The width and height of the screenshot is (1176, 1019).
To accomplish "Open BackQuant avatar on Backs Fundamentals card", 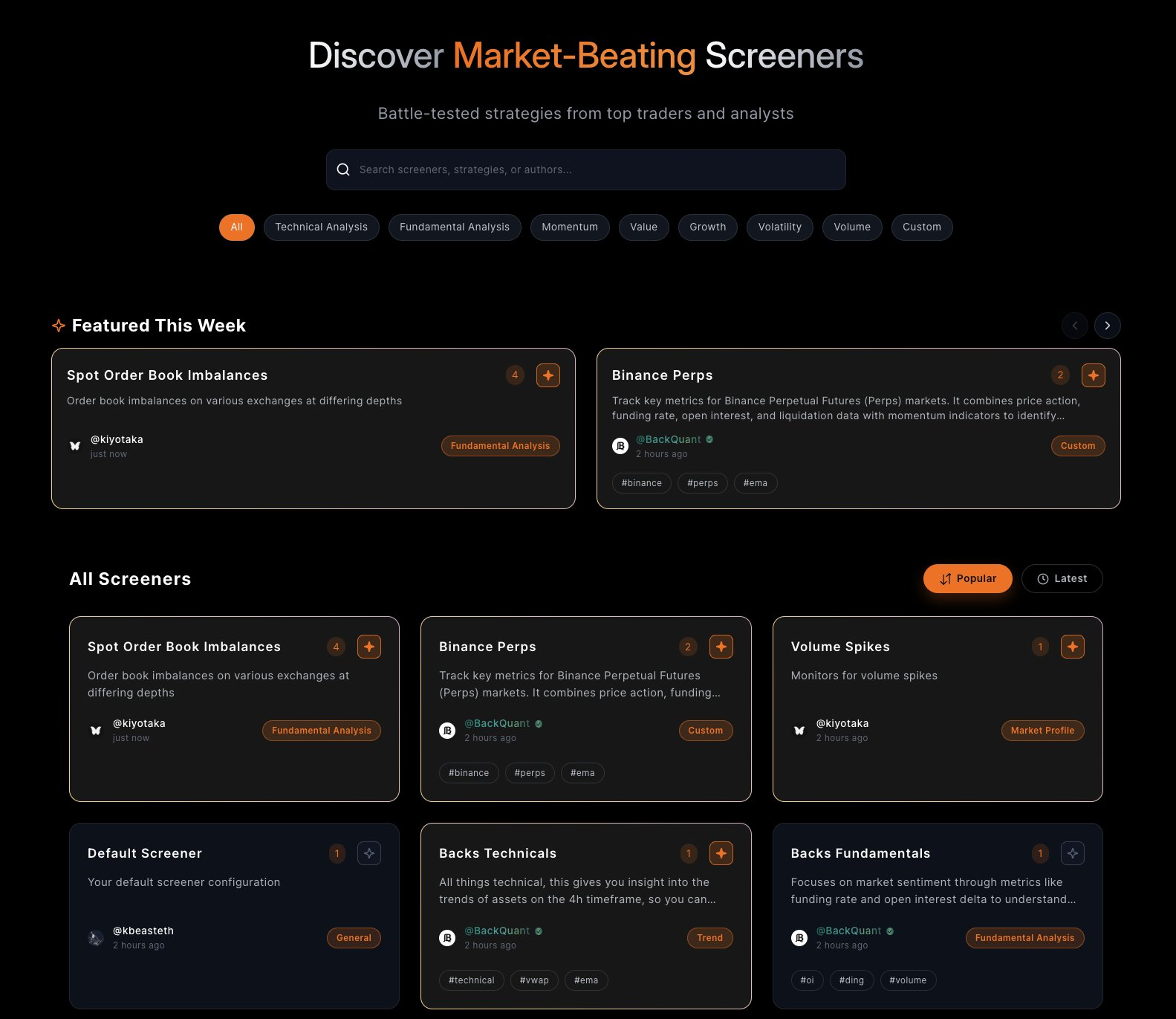I will click(799, 938).
